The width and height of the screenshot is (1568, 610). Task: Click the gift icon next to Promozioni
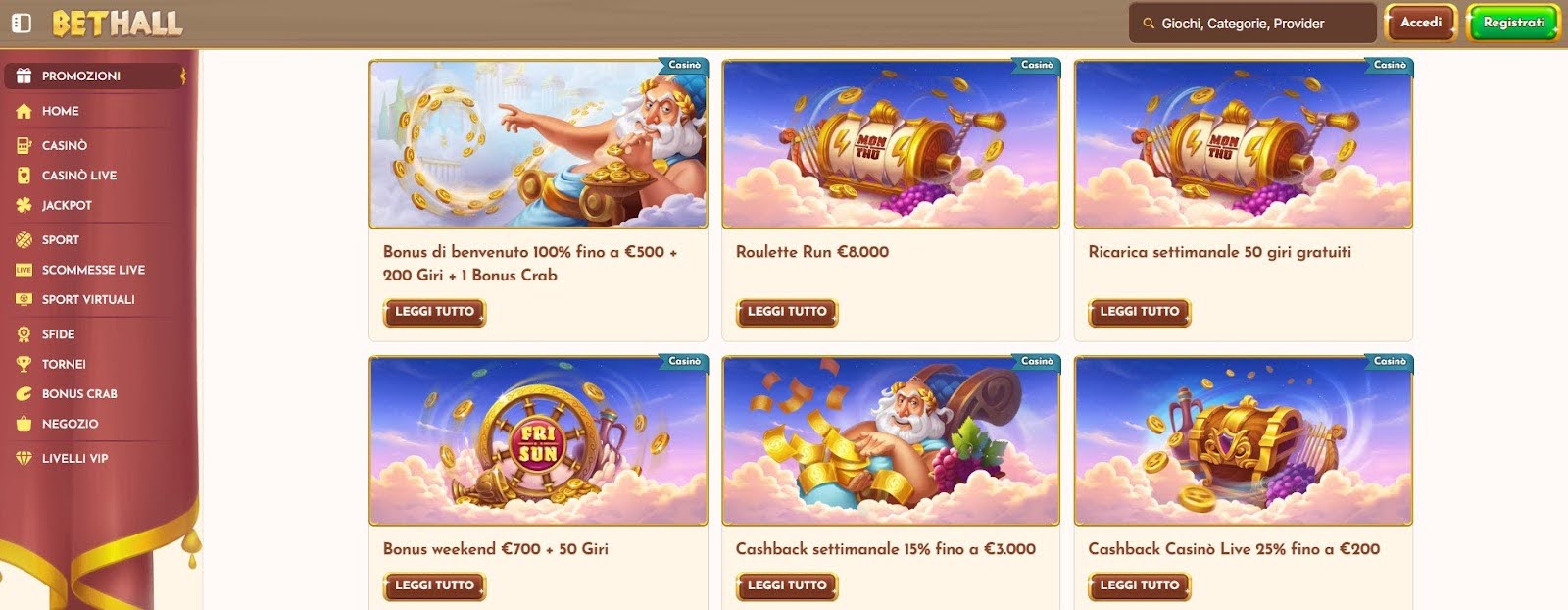pos(24,76)
